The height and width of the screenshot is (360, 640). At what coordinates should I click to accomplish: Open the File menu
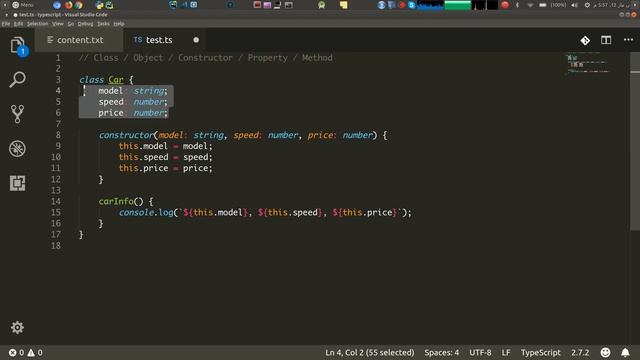(x=6, y=24)
